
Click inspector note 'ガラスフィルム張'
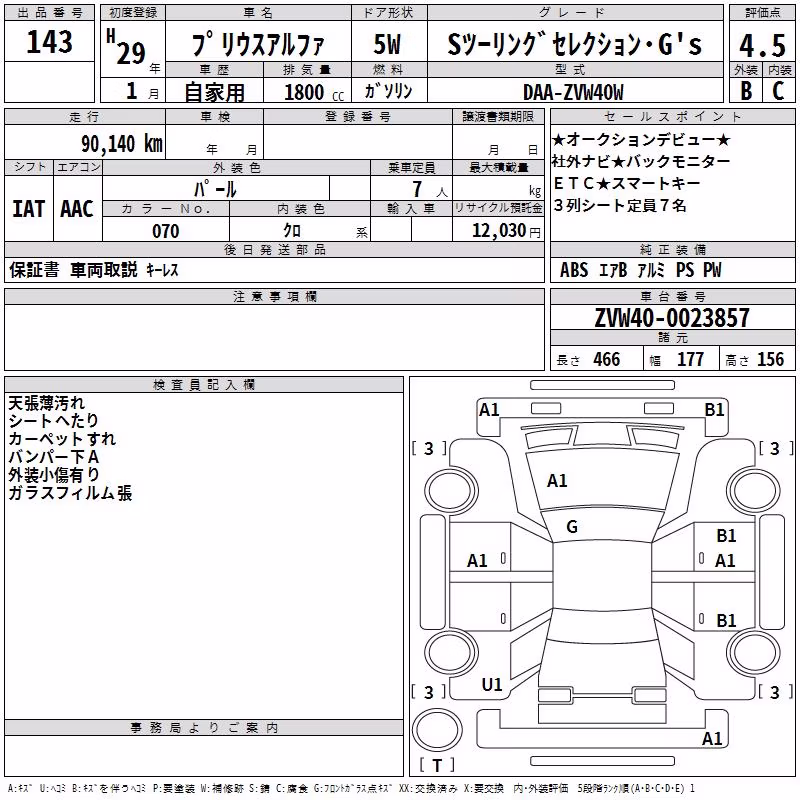click(70, 493)
